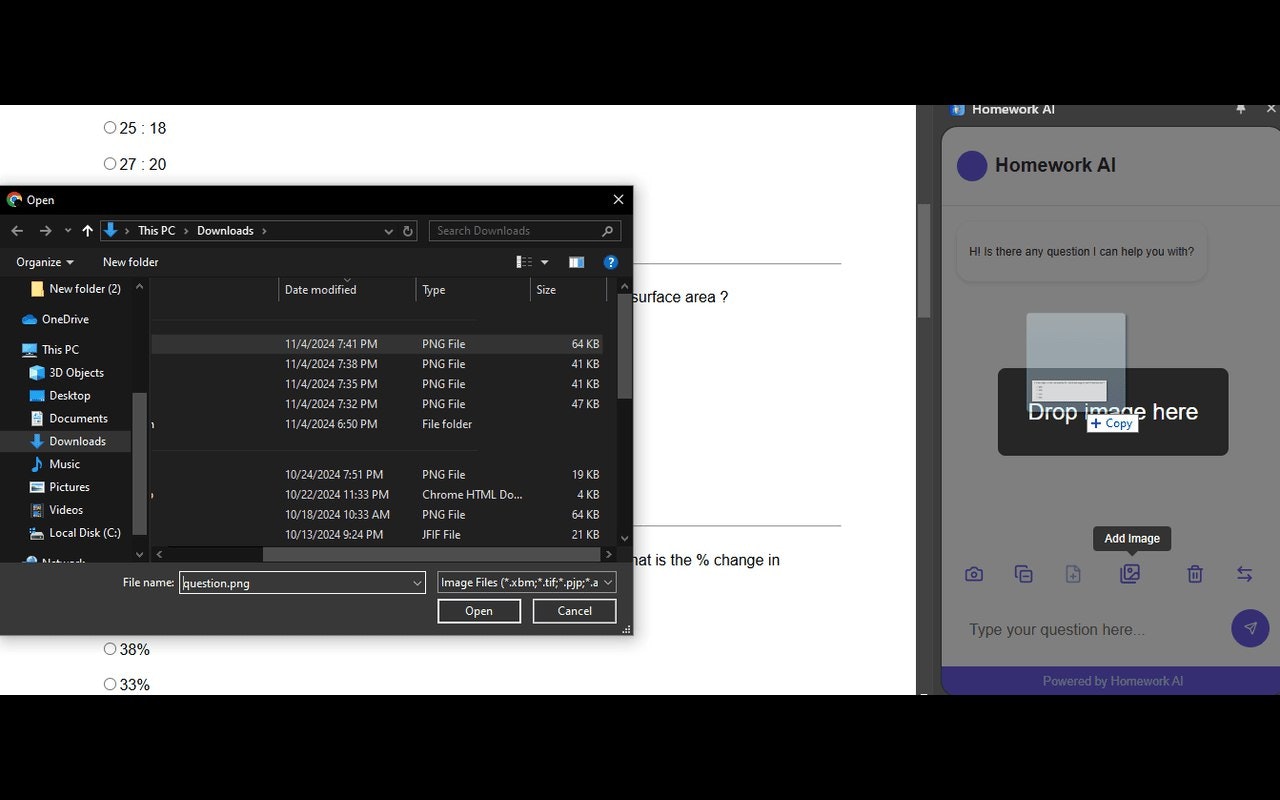Viewport: 1280px width, 800px height.
Task: Select Videos in the navigation pane
Action: tap(66, 510)
